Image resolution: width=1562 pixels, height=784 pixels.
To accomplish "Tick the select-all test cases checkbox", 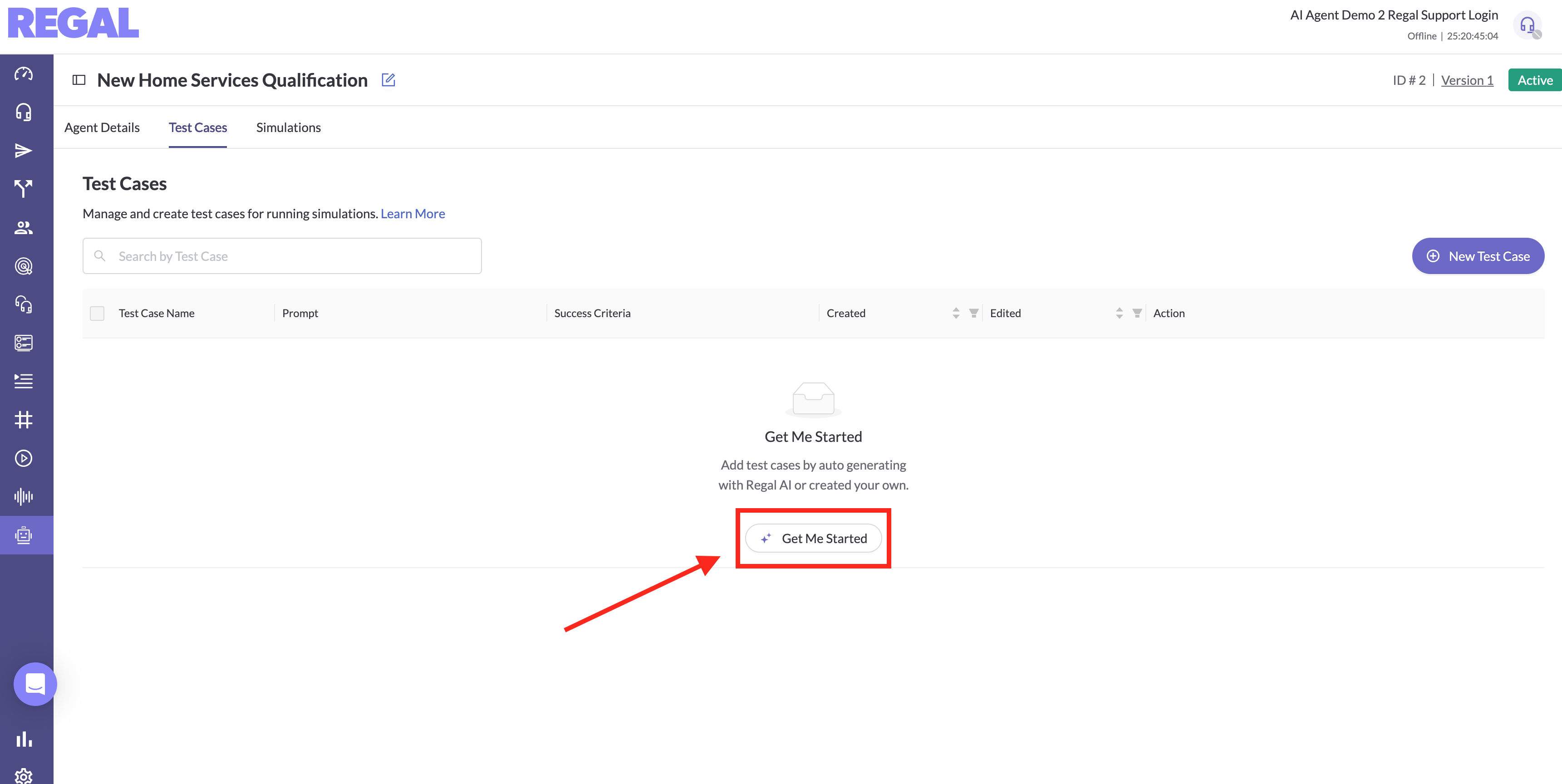I will tap(97, 314).
